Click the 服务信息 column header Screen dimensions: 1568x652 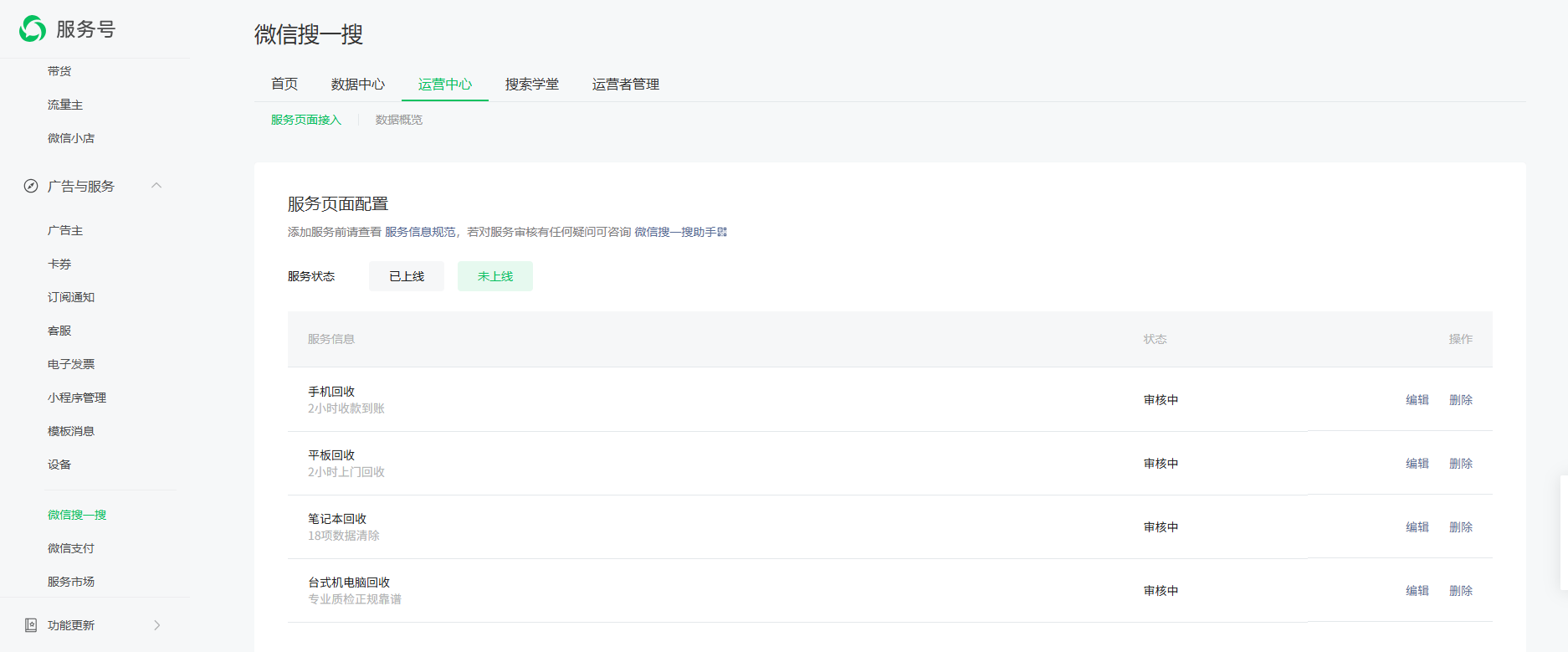(x=331, y=339)
